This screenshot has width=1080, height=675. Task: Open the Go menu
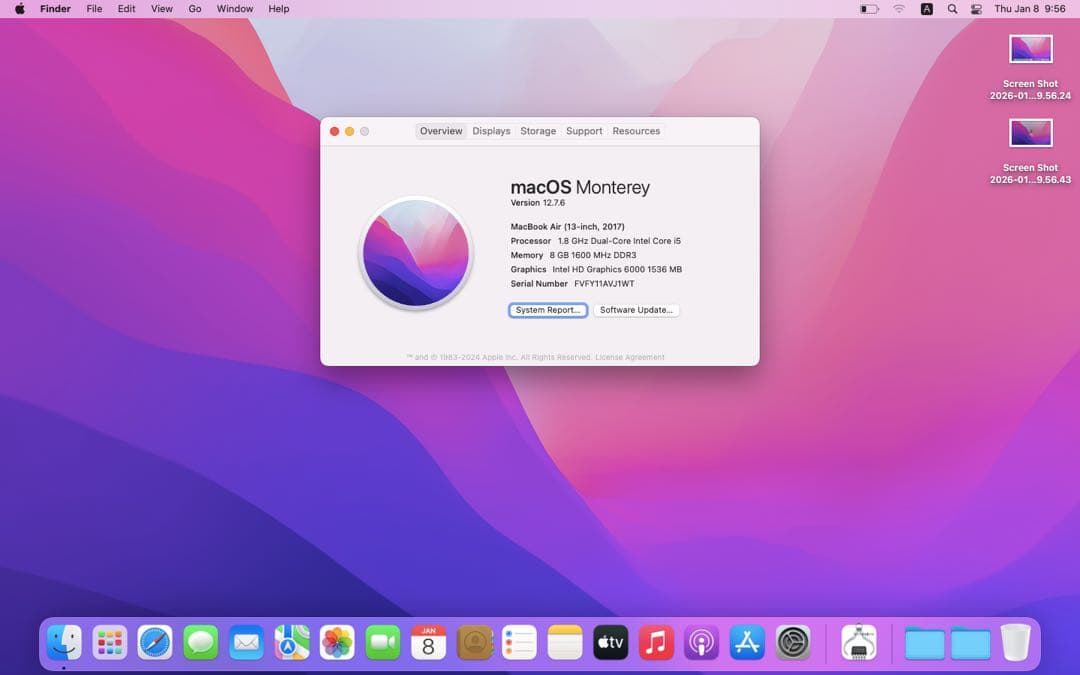pos(195,9)
